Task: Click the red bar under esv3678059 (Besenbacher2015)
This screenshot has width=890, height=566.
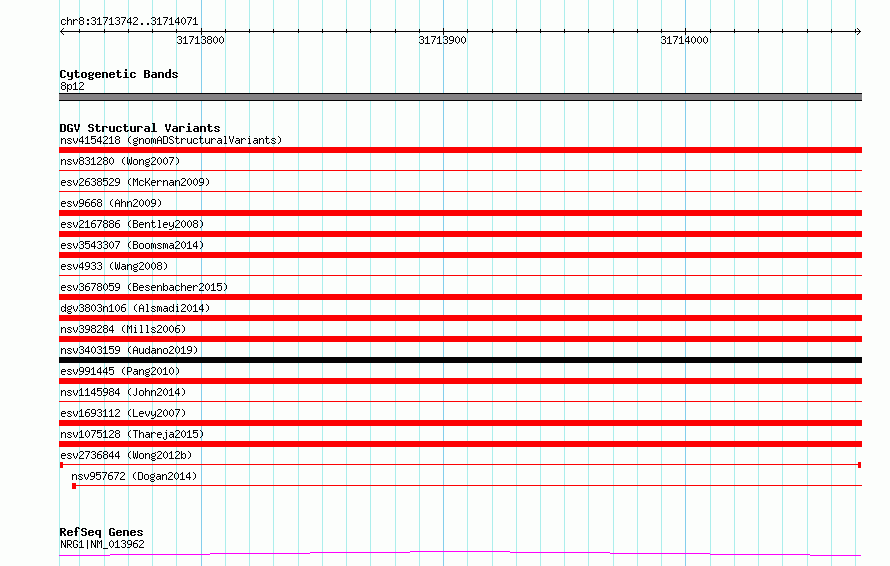Action: [x=460, y=297]
